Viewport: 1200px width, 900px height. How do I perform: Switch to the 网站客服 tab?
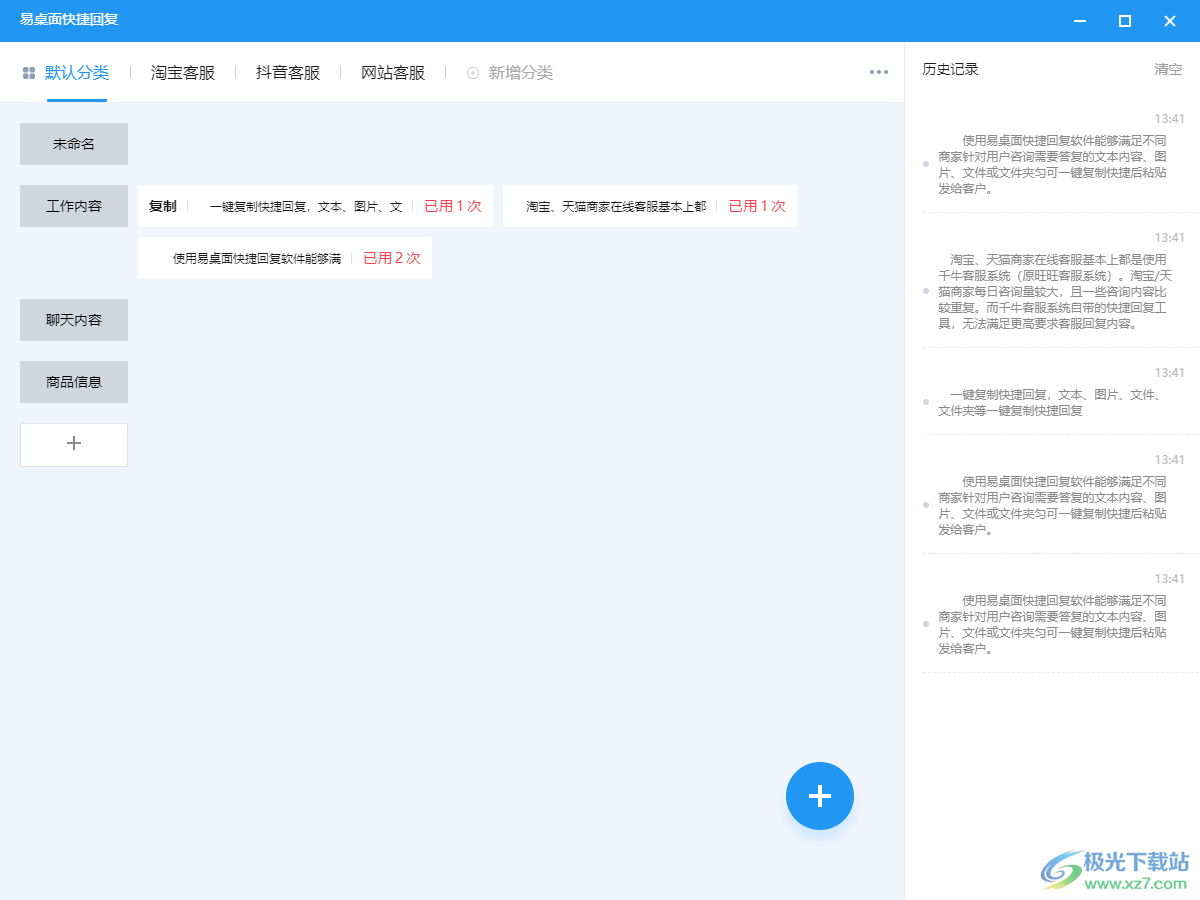[x=393, y=73]
